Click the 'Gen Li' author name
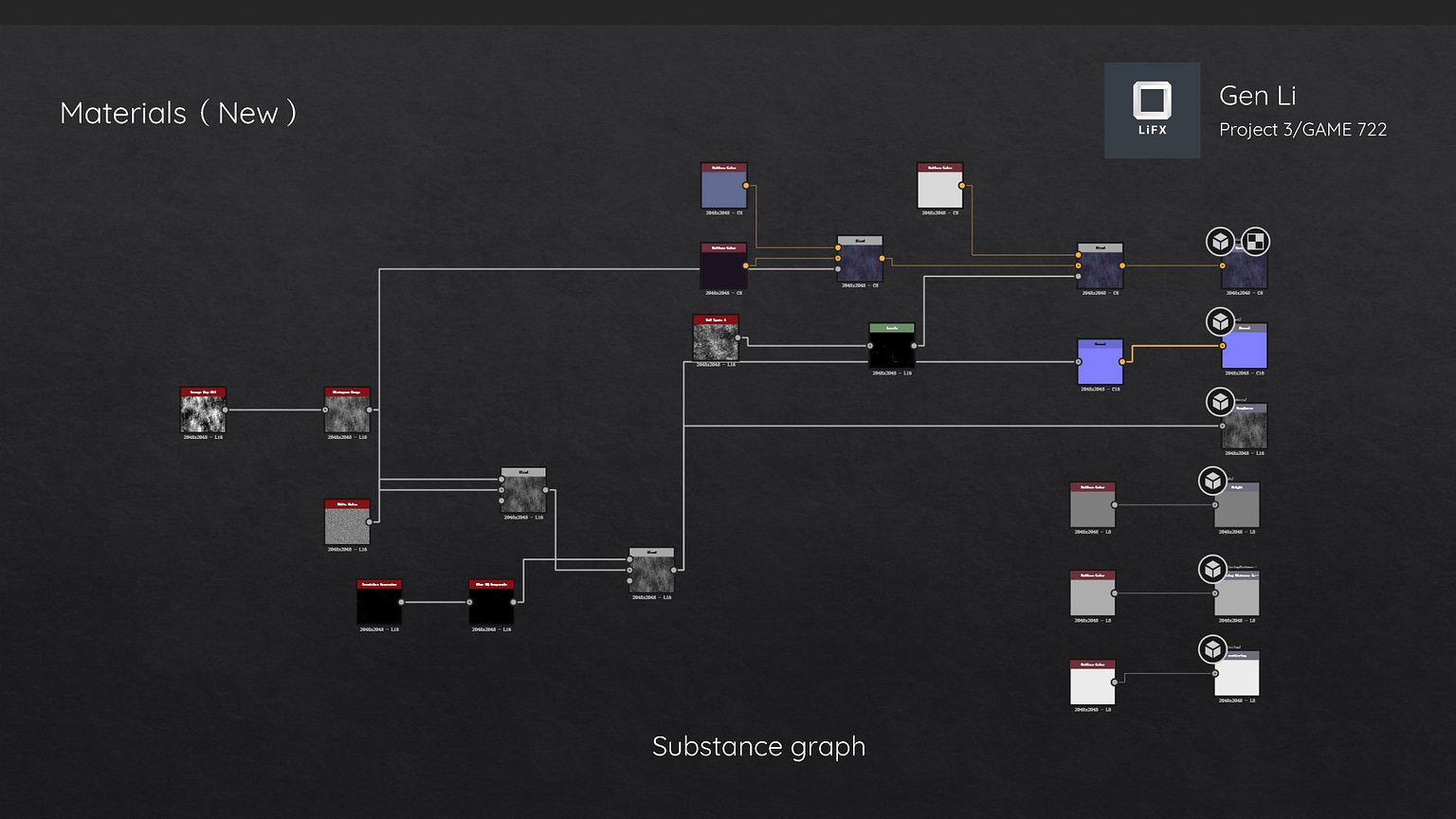 click(x=1257, y=96)
